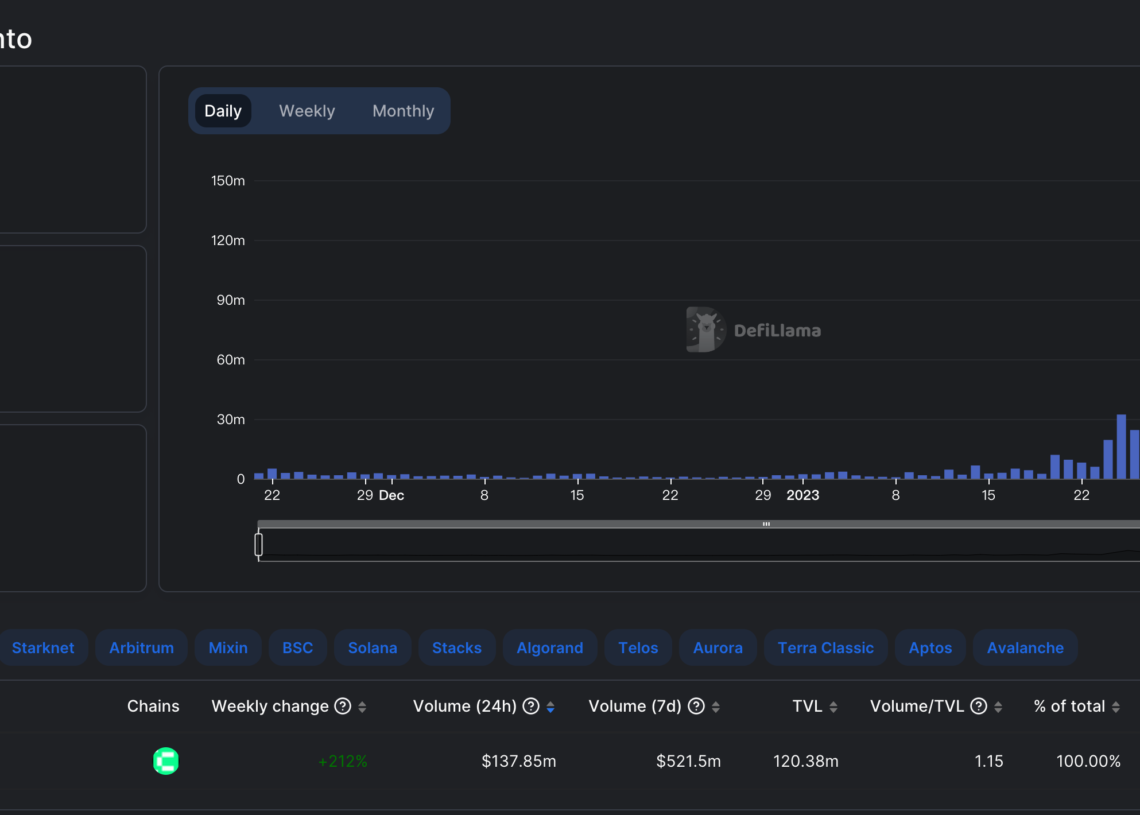Click the left handle of chart range slider
Image resolution: width=1140 pixels, height=815 pixels.
click(x=259, y=544)
